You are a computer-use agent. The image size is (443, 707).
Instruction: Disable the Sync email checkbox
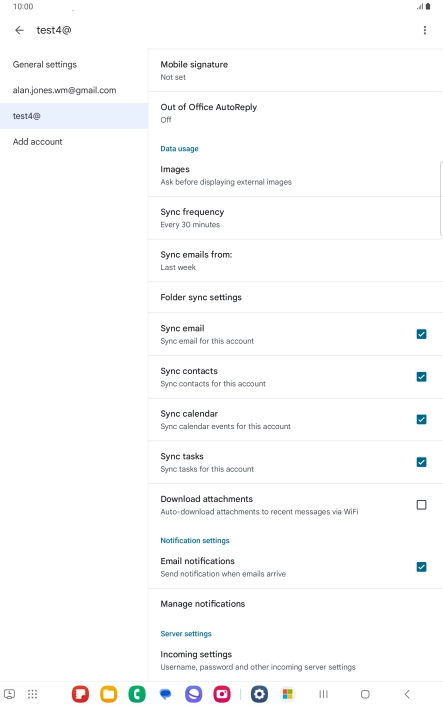click(x=421, y=334)
